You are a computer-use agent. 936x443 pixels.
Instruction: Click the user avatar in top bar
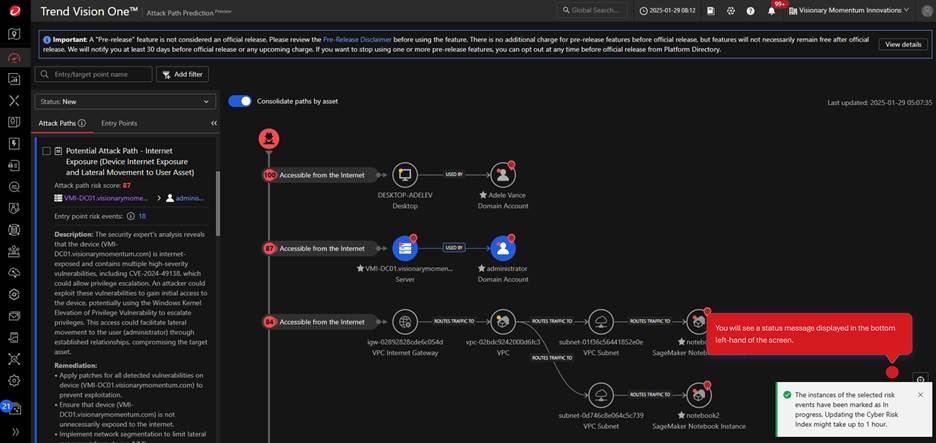click(927, 10)
